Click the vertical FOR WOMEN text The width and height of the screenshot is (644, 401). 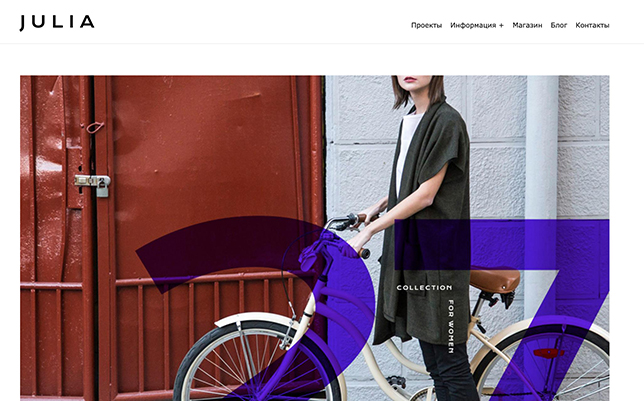pyautogui.click(x=451, y=326)
